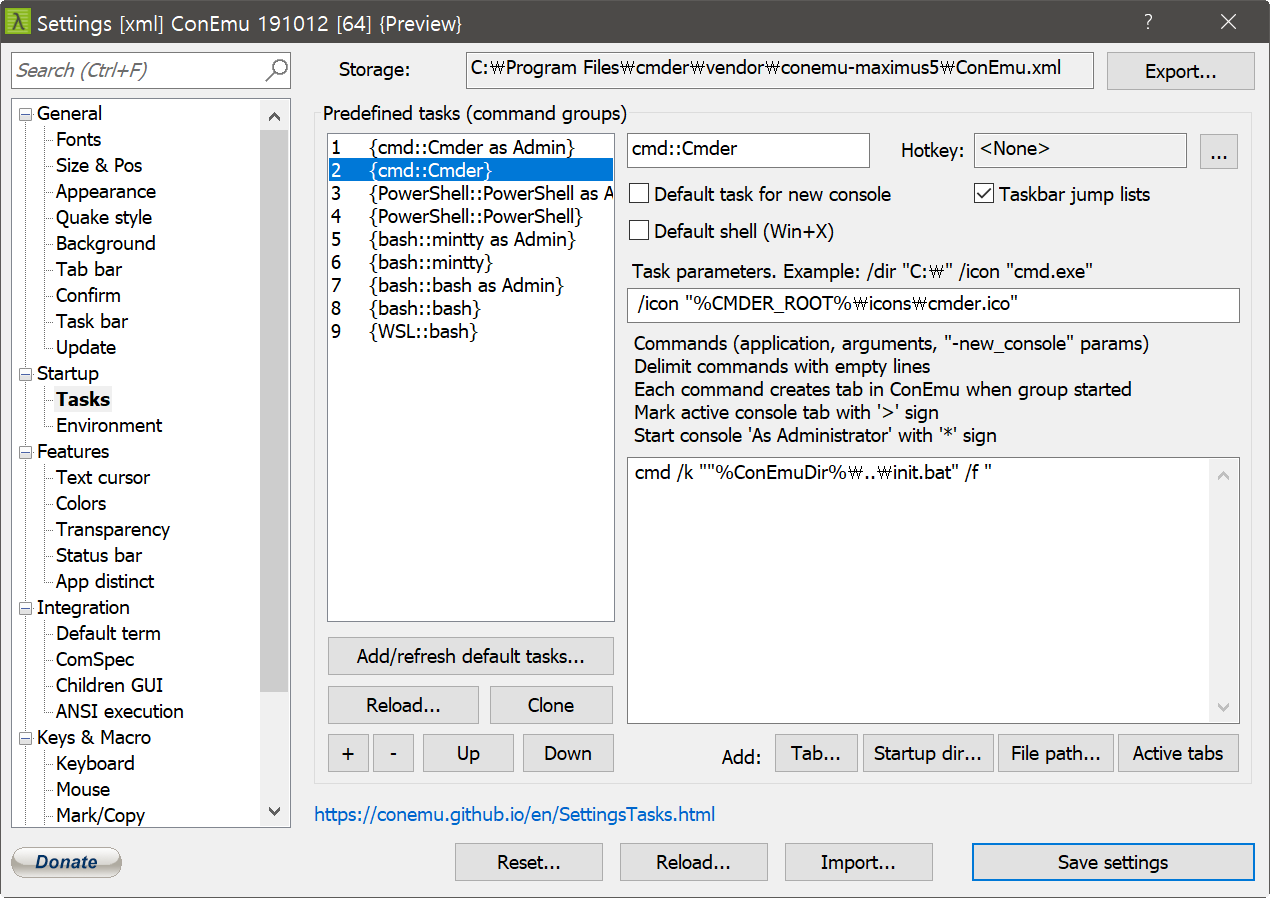Collapse the General tree node
This screenshot has width=1270, height=898.
coord(25,114)
